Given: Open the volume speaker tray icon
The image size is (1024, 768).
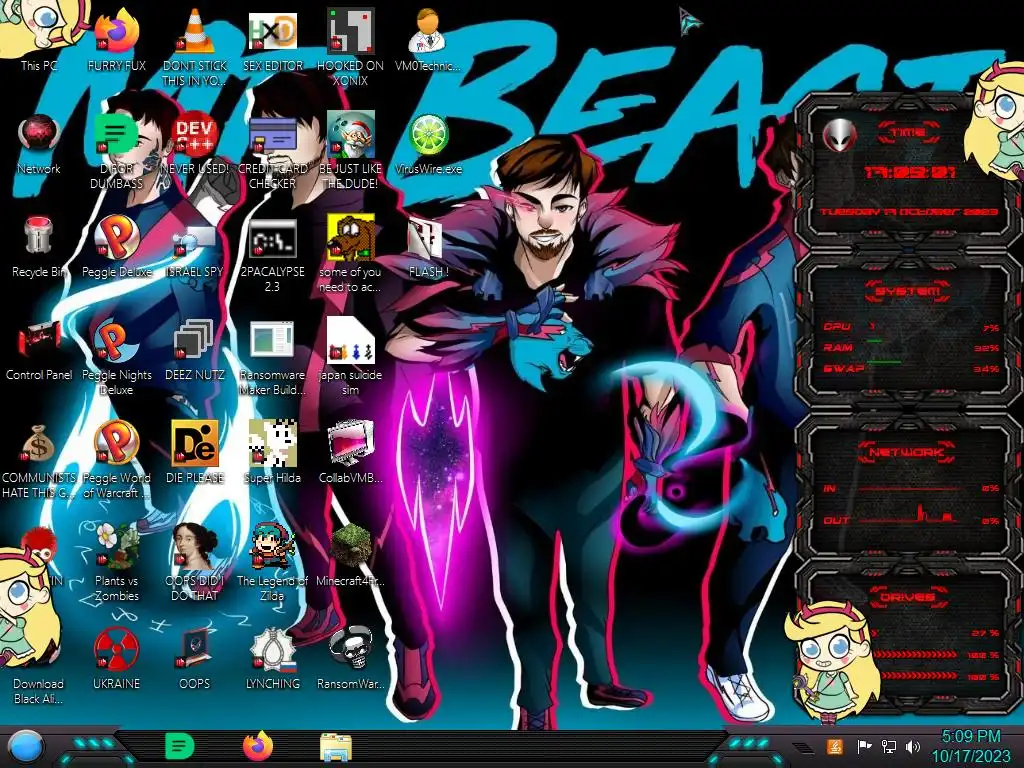Looking at the screenshot, I should 913,746.
